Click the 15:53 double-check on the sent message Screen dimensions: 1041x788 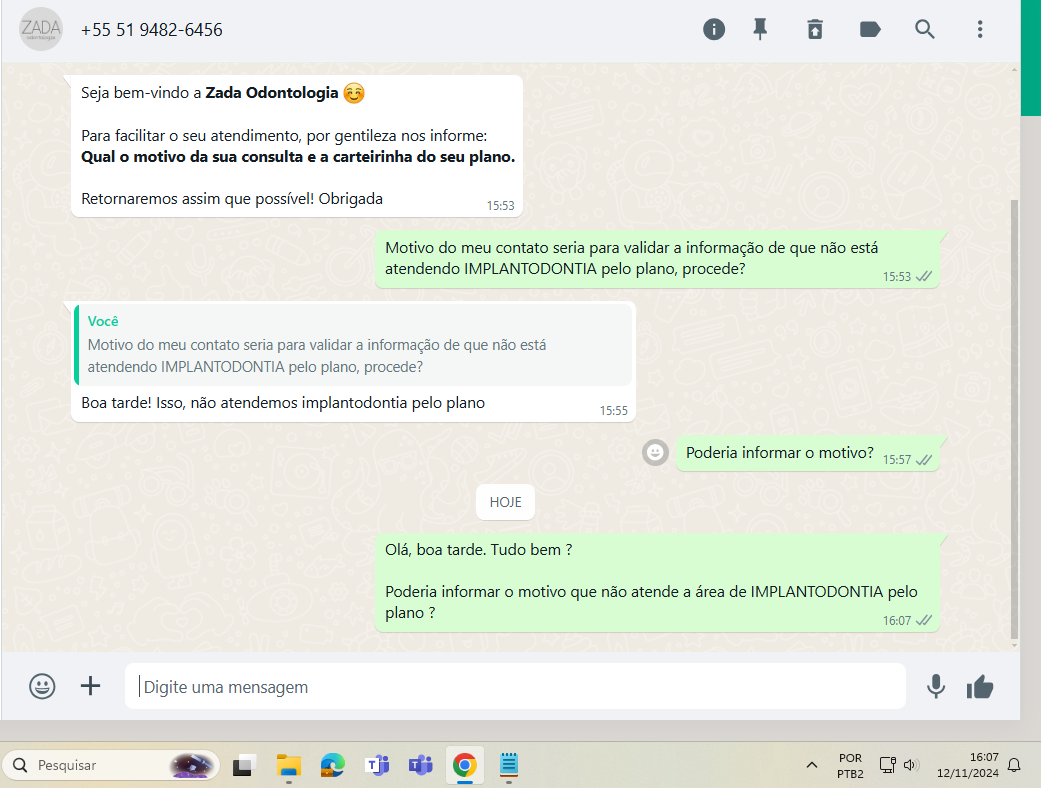[923, 276]
